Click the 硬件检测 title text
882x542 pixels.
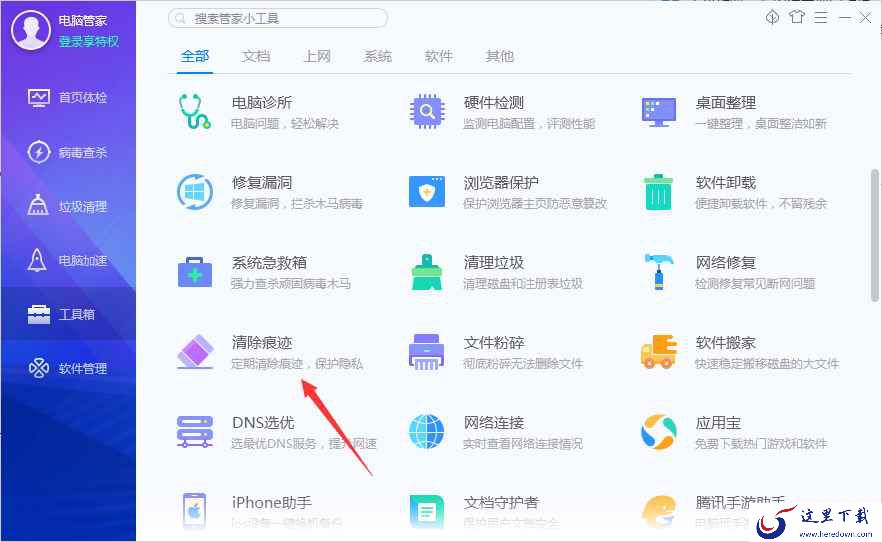494,103
